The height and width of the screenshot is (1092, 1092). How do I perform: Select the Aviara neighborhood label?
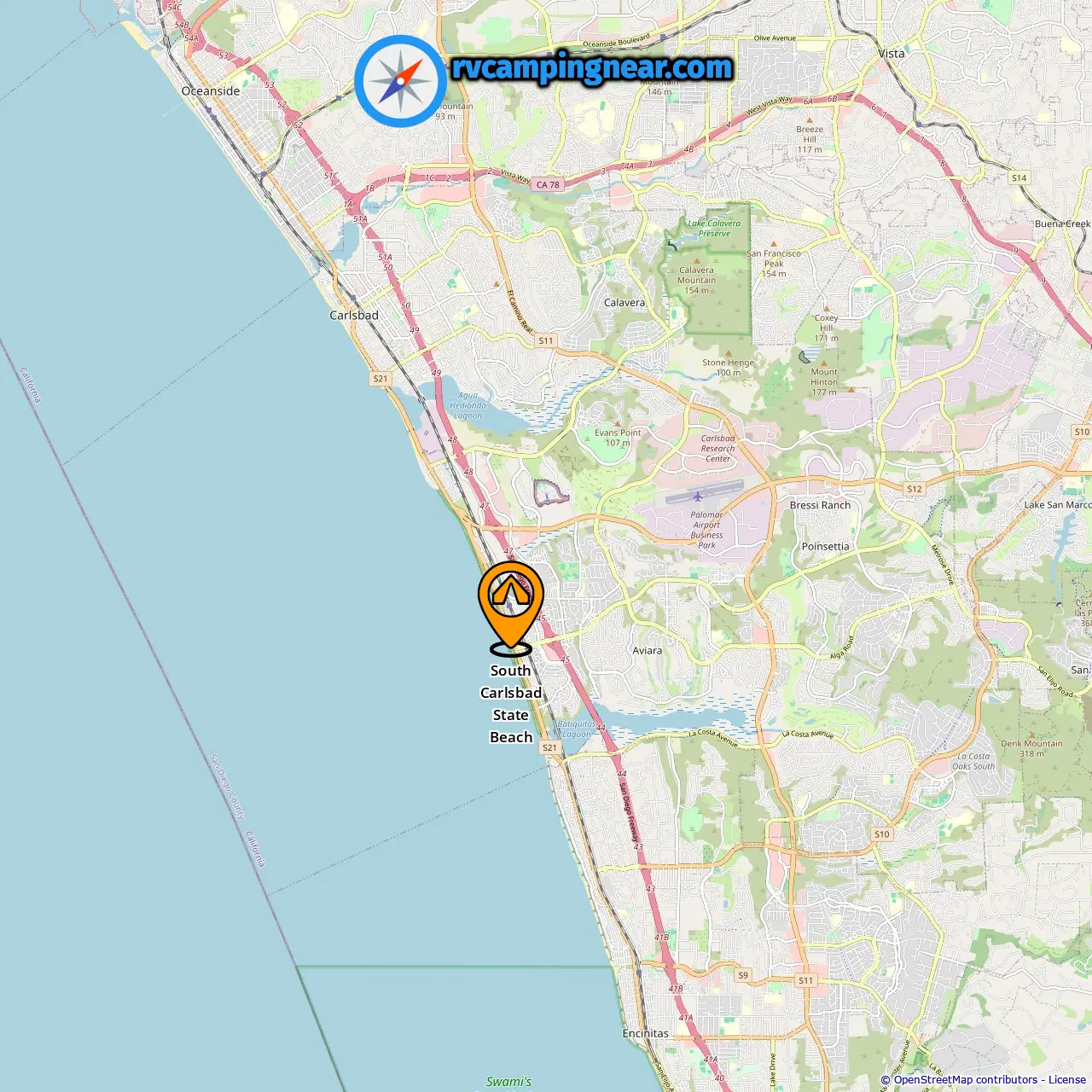(648, 650)
